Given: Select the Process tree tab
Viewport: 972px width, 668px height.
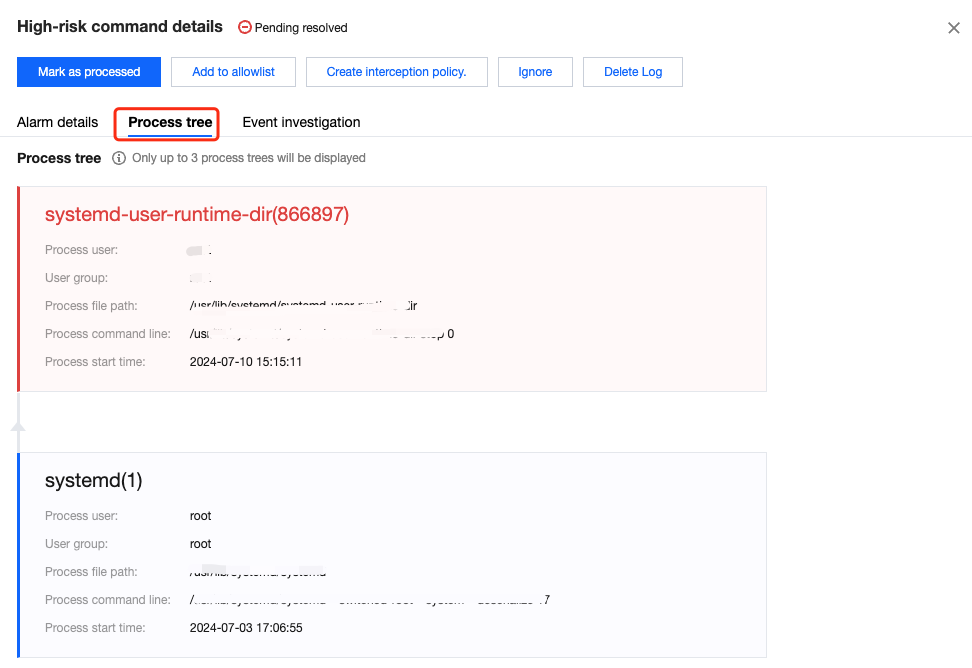Looking at the screenshot, I should point(170,122).
